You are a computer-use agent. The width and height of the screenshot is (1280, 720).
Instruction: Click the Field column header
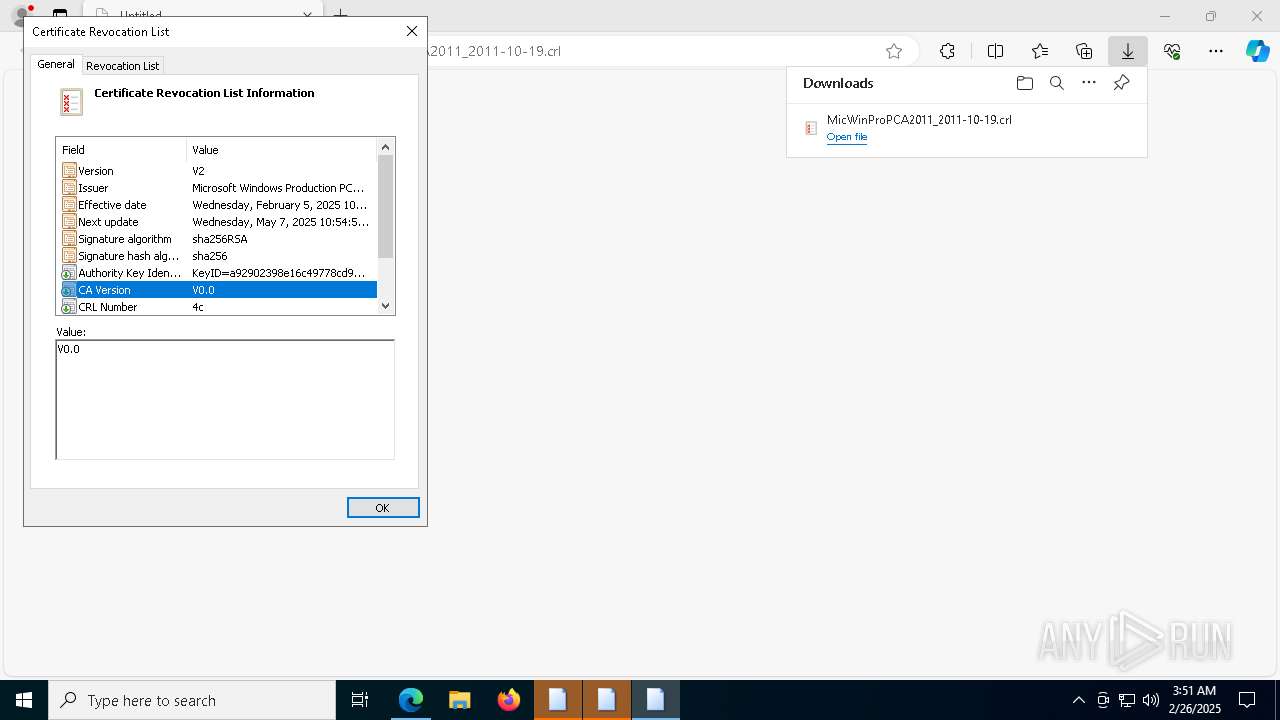pyautogui.click(x=122, y=150)
